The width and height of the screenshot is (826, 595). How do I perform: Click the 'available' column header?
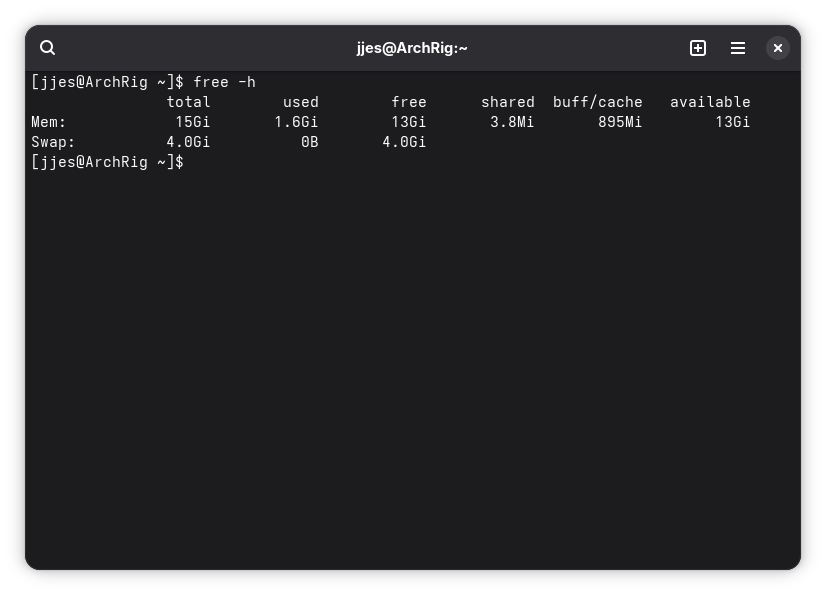[x=710, y=102]
